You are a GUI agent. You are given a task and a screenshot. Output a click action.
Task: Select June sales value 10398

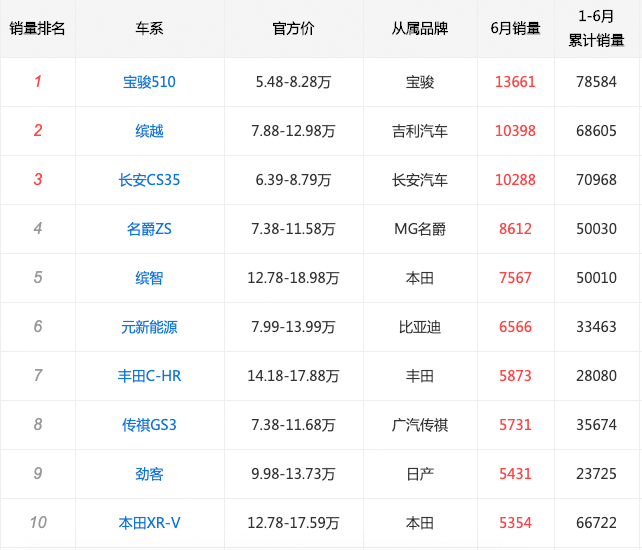[x=515, y=131]
